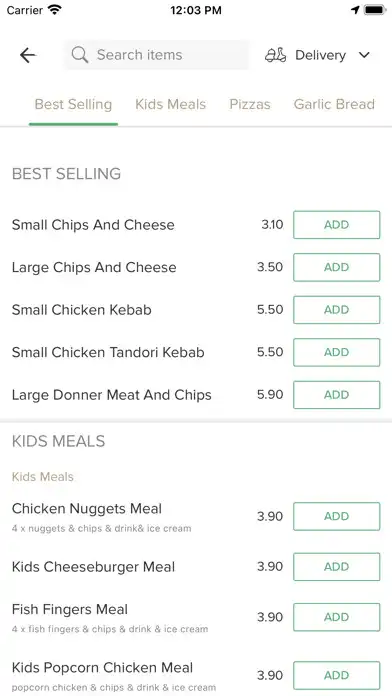Switch to the Kids Meals tab
Viewport: 392px width, 696px height.
click(170, 104)
